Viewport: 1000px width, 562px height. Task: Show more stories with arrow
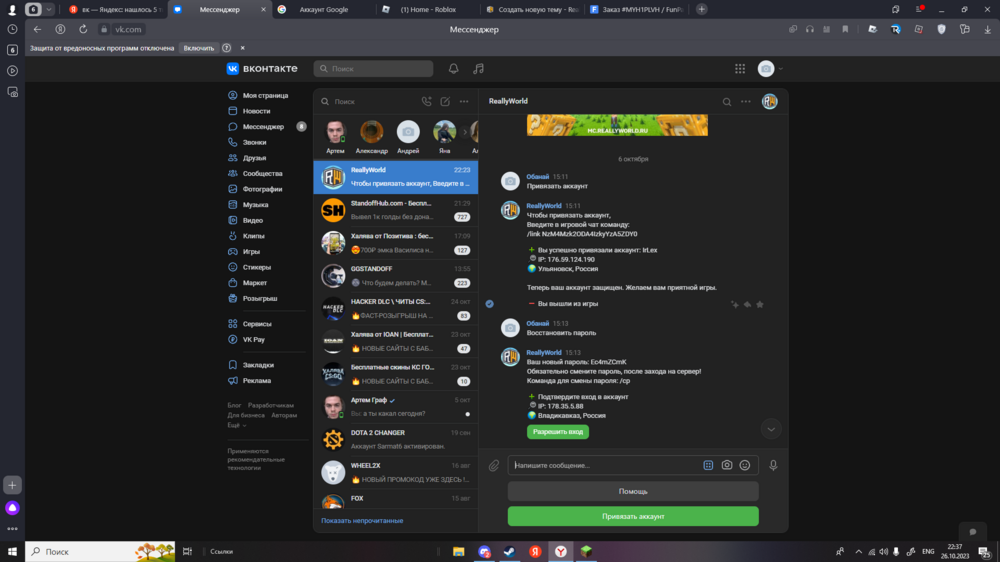tap(465, 132)
